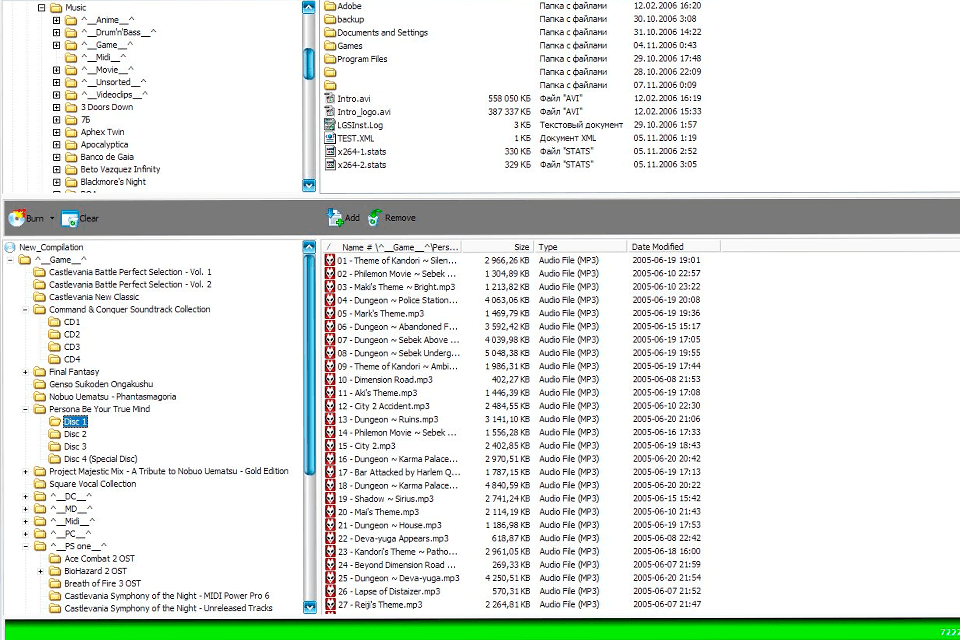Collapse Command & Conquer Soundtrack Collection folder

coord(26,310)
